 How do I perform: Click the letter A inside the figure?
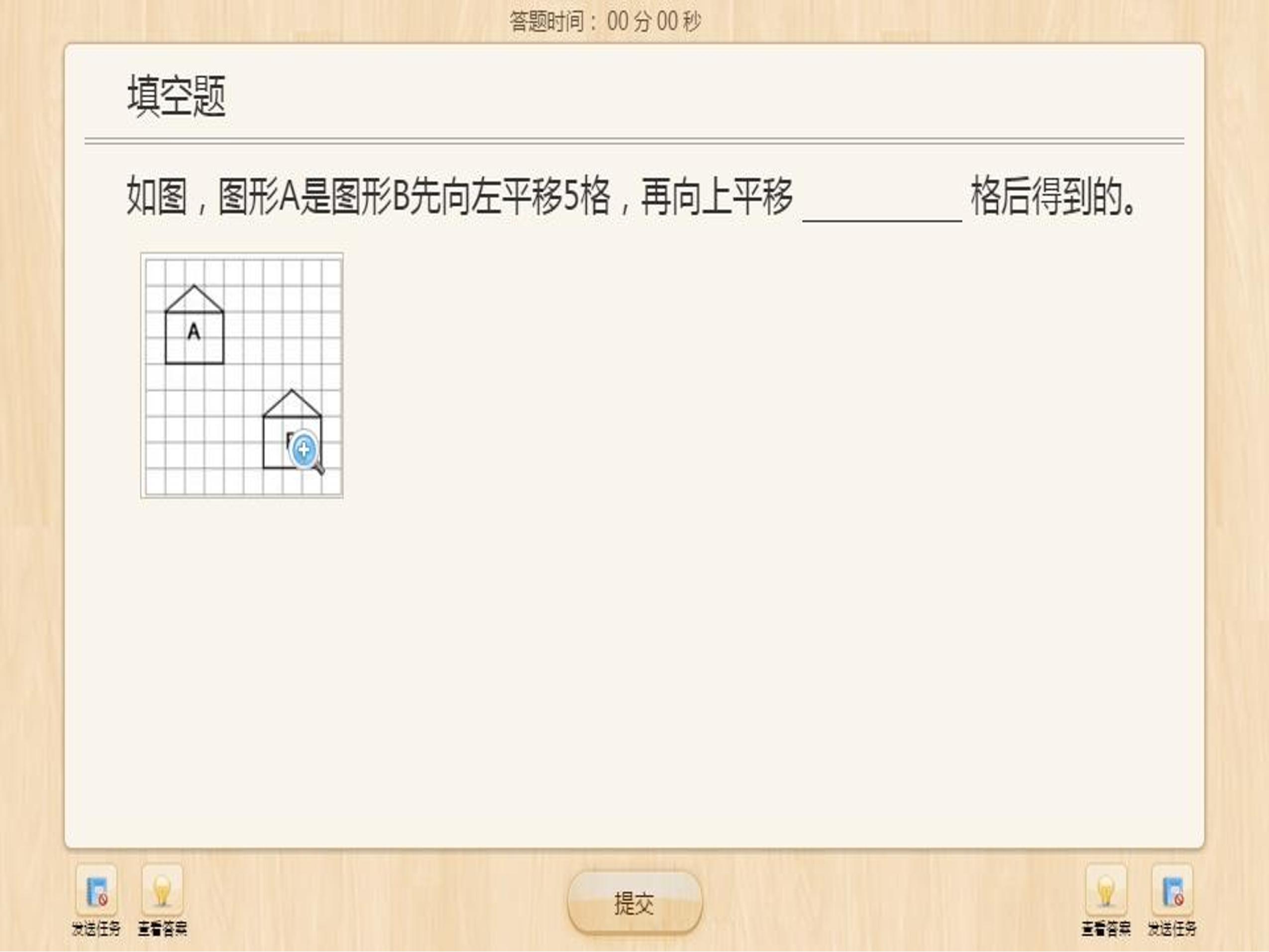click(x=194, y=331)
